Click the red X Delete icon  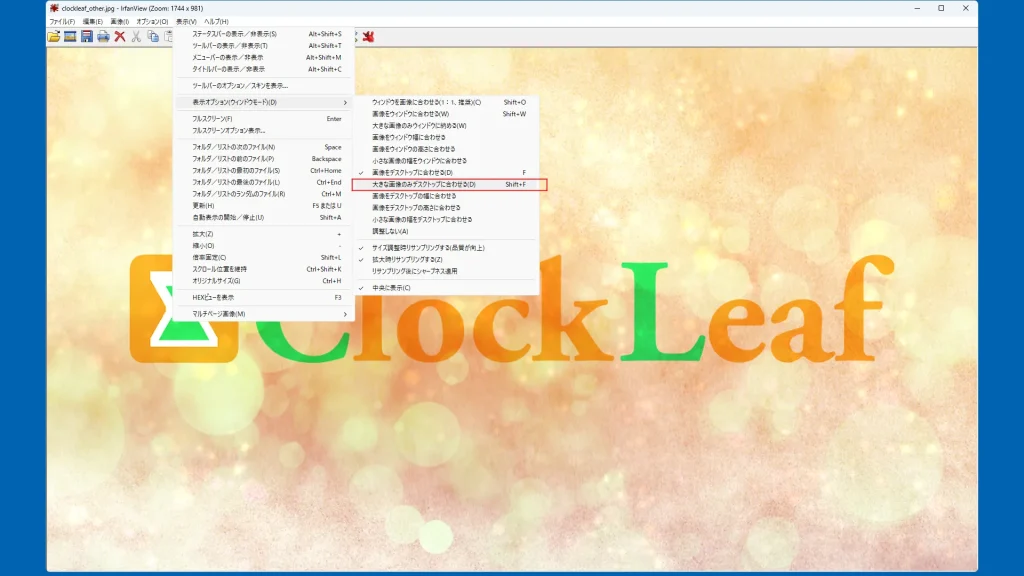click(120, 37)
